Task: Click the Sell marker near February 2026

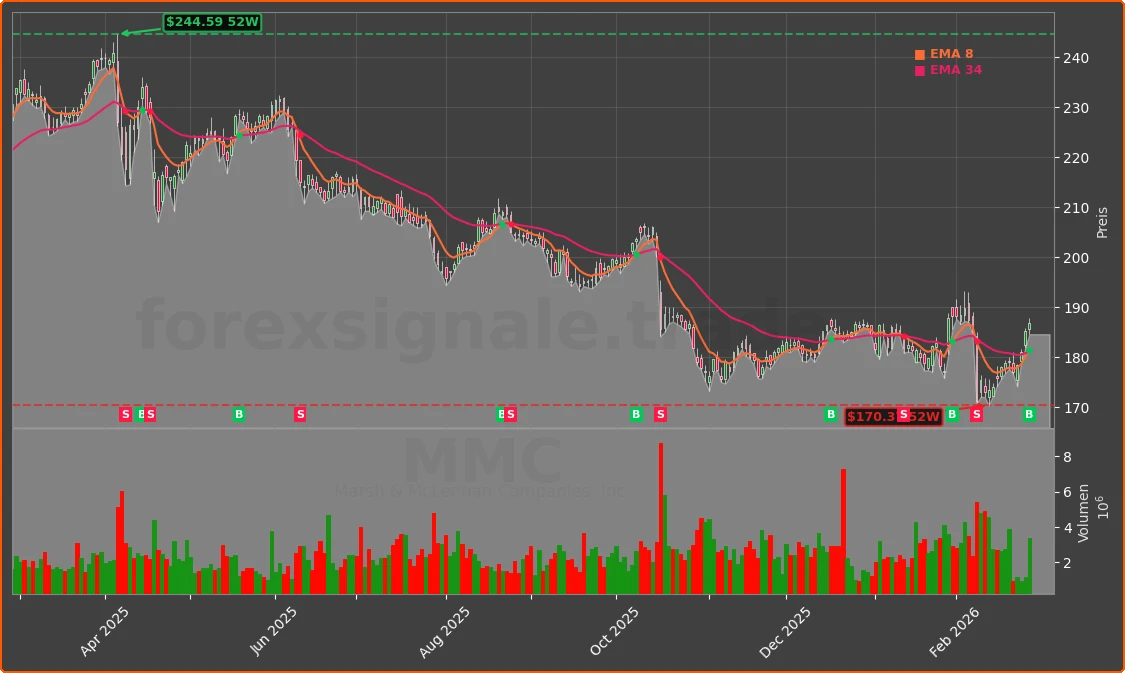Action: 976,414
